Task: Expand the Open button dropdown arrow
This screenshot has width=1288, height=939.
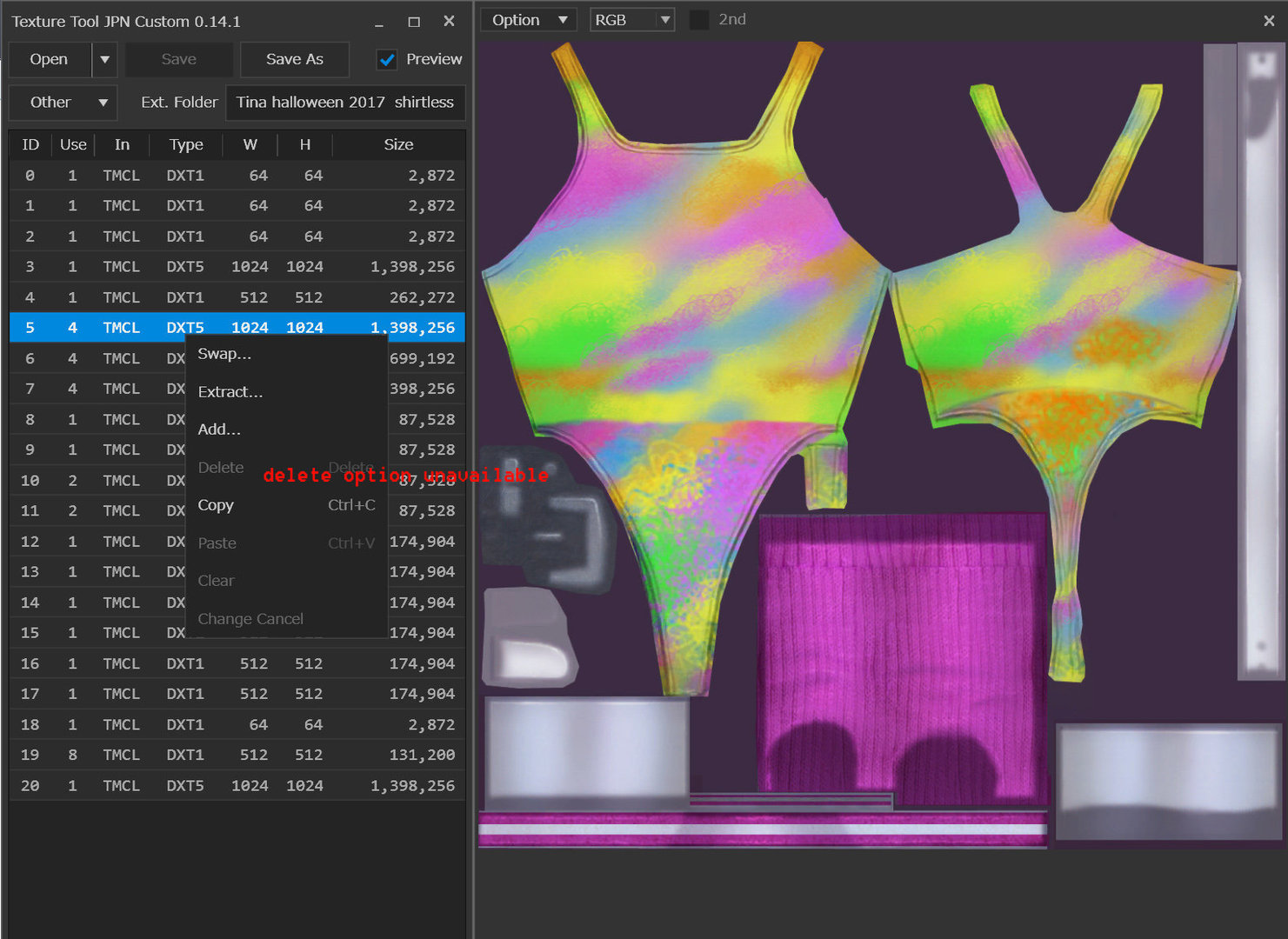Action: [x=104, y=59]
